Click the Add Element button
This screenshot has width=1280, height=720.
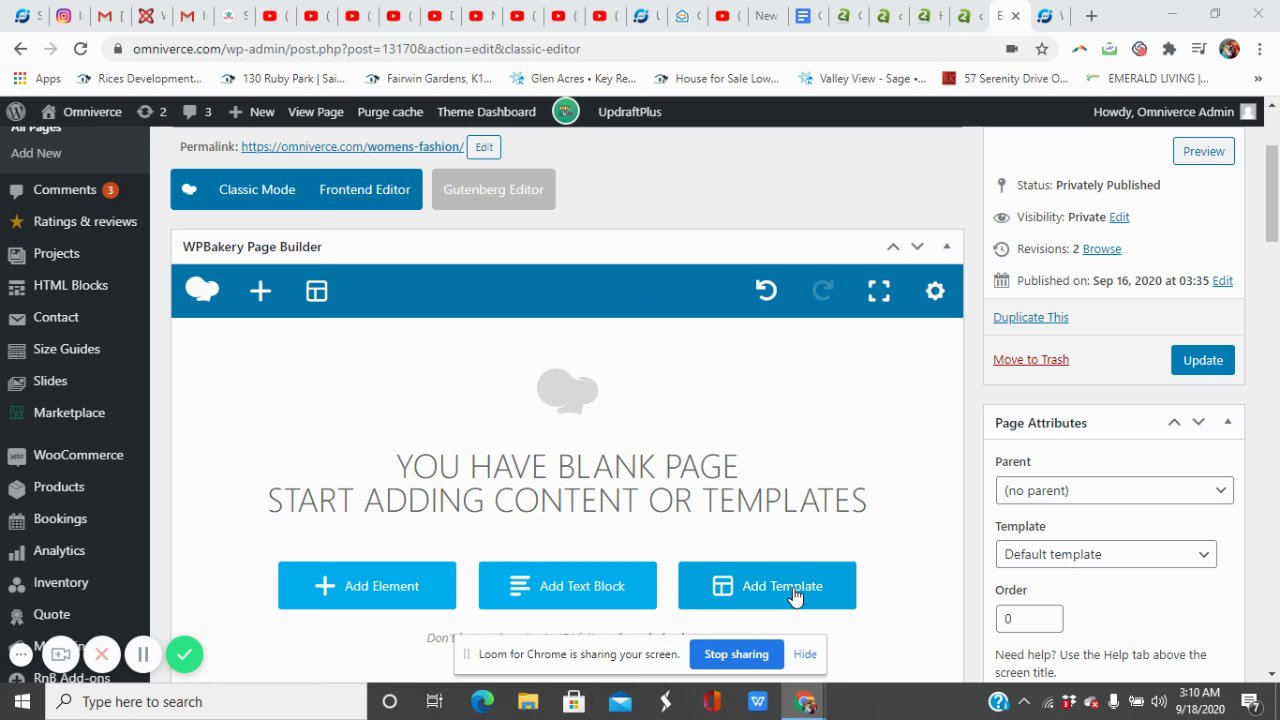(367, 586)
